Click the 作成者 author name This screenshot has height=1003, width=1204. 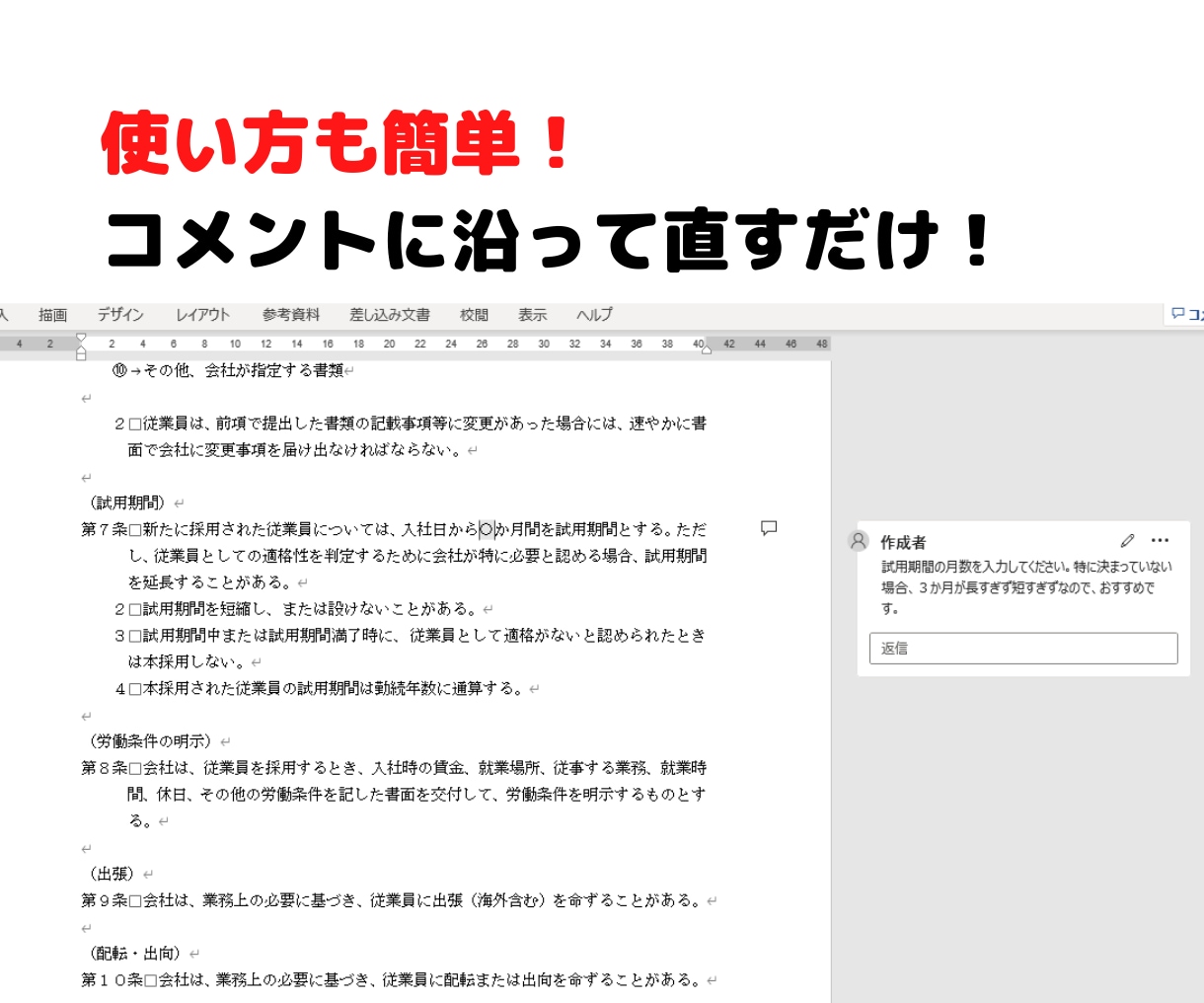[x=903, y=542]
